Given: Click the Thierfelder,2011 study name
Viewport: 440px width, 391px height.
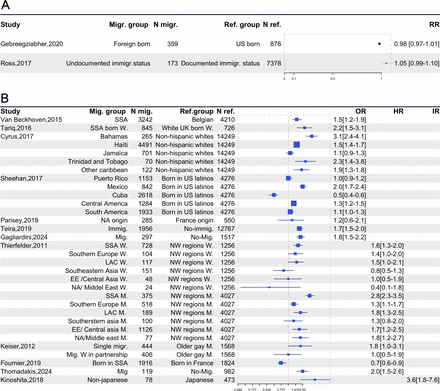Looking at the screenshot, I should (x=24, y=246).
